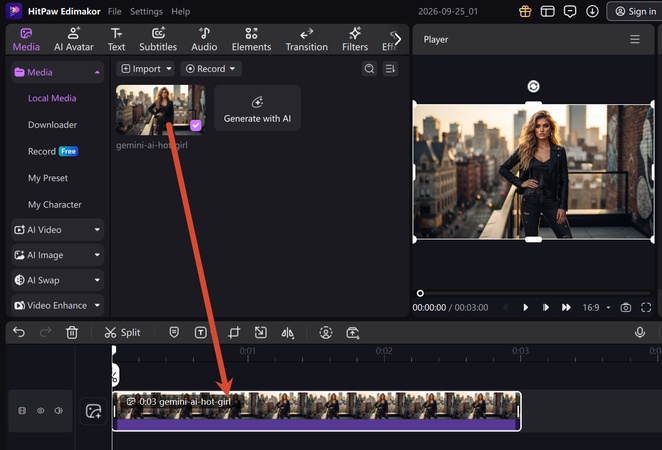Enter fullscreen preview
Viewport: 662px width, 450px height.
tap(646, 307)
